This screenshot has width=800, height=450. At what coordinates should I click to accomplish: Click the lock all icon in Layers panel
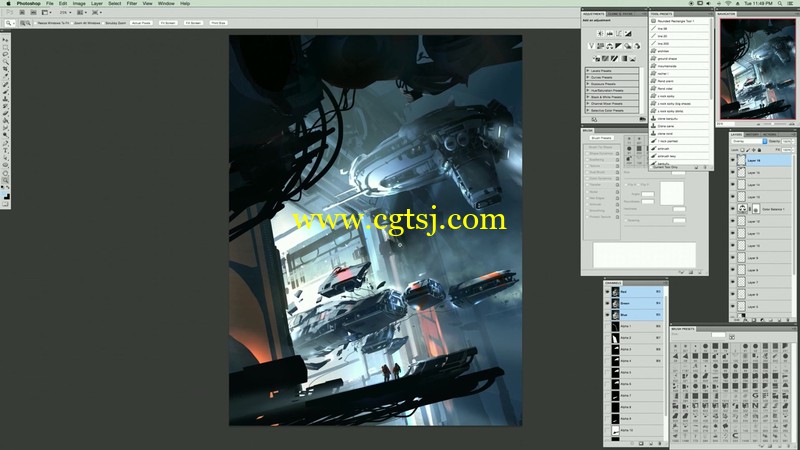point(759,150)
